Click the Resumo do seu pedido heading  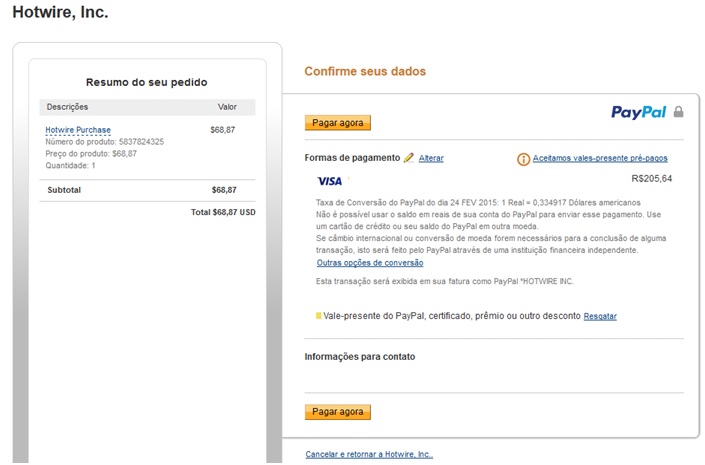pos(147,82)
